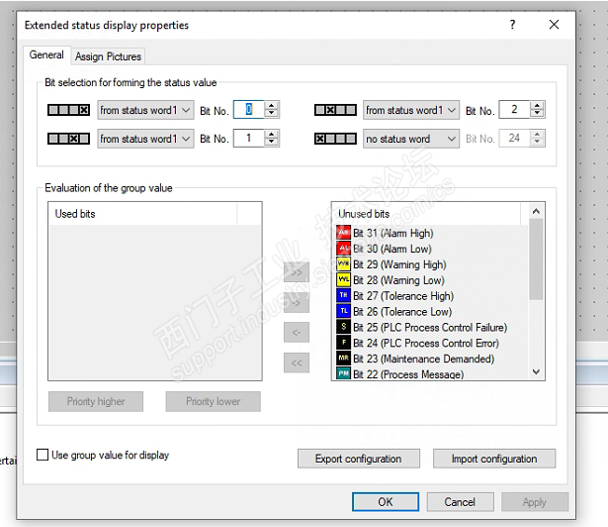Click the Import configuration button
Viewport: 608px width, 527px height.
click(x=494, y=459)
